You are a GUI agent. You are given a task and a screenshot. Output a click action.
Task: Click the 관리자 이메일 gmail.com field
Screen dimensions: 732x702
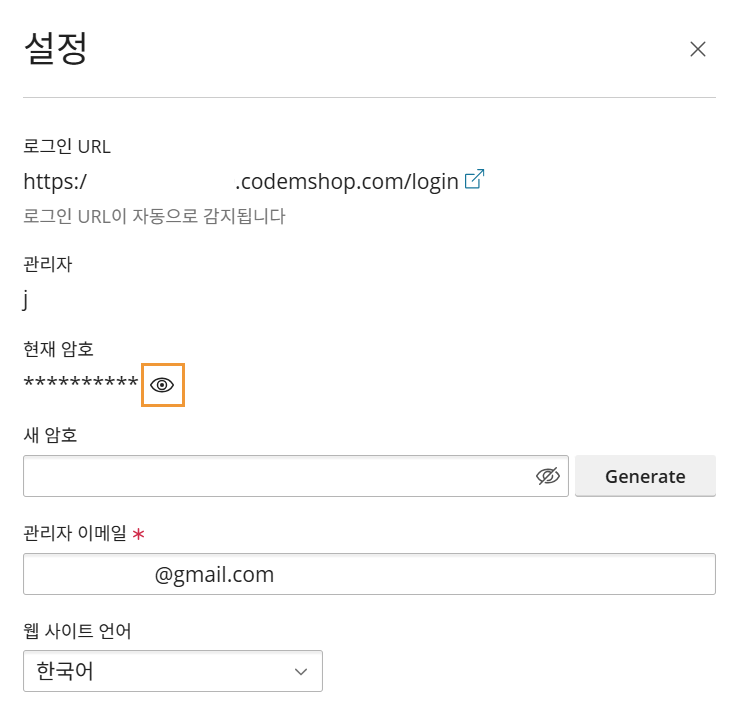368,574
